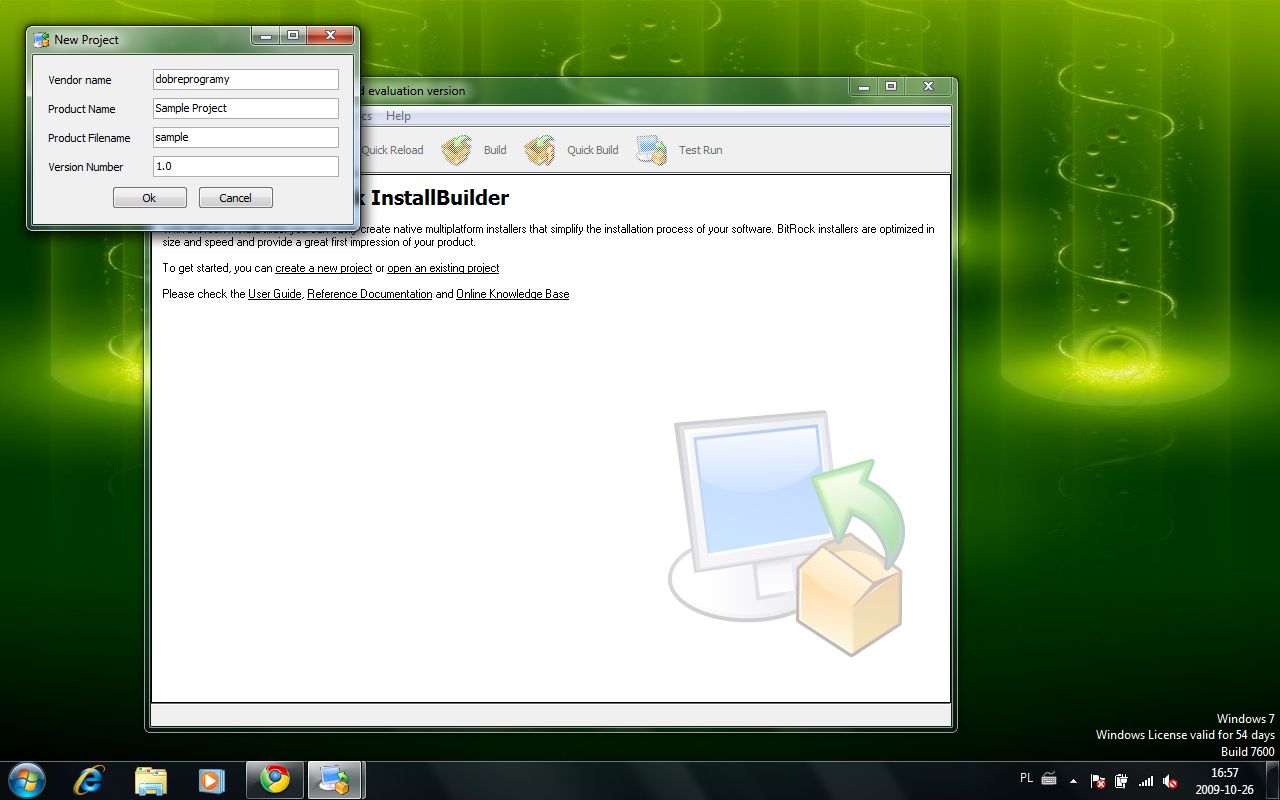Open the User Guide link
Viewport: 1280px width, 800px height.
tap(274, 294)
